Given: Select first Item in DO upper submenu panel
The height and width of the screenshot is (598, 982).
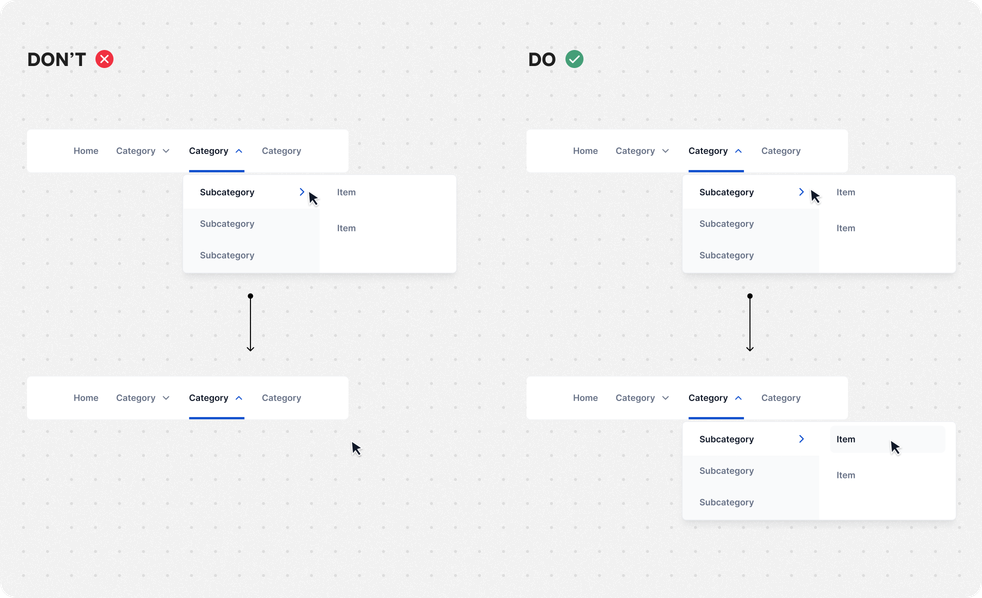Looking at the screenshot, I should (x=846, y=192).
